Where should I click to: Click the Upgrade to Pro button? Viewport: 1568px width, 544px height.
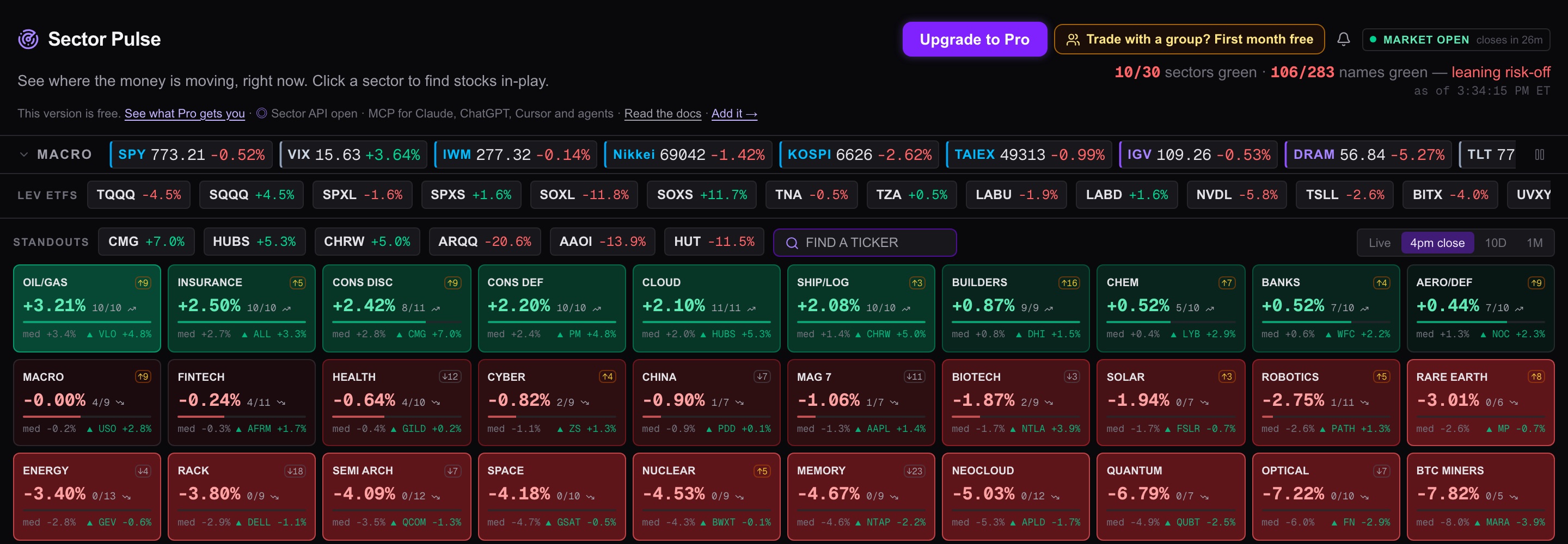click(x=975, y=40)
